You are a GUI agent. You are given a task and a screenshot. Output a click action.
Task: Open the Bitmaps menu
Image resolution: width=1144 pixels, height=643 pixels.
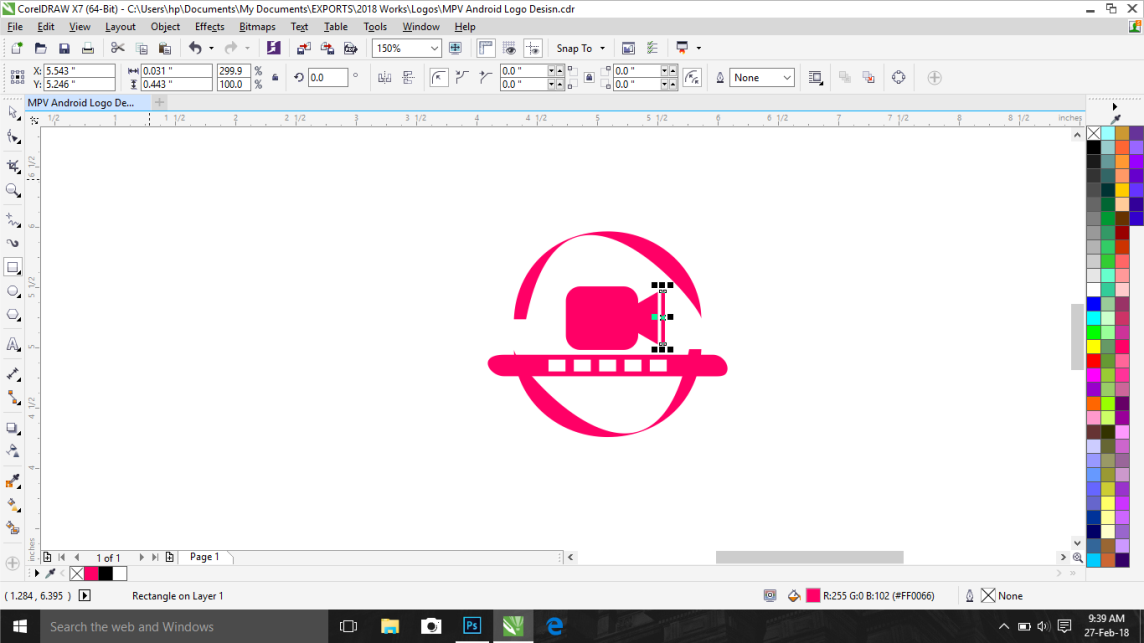257,27
